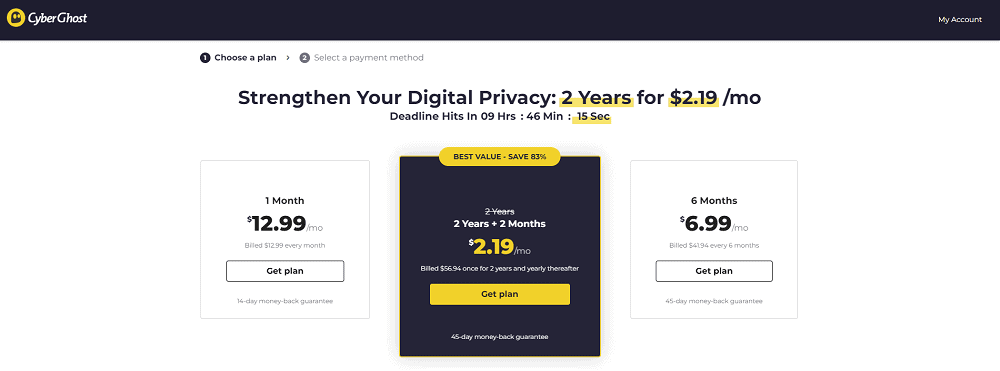Get the 6 Months plan
The width and height of the screenshot is (1000, 371).
coord(714,271)
